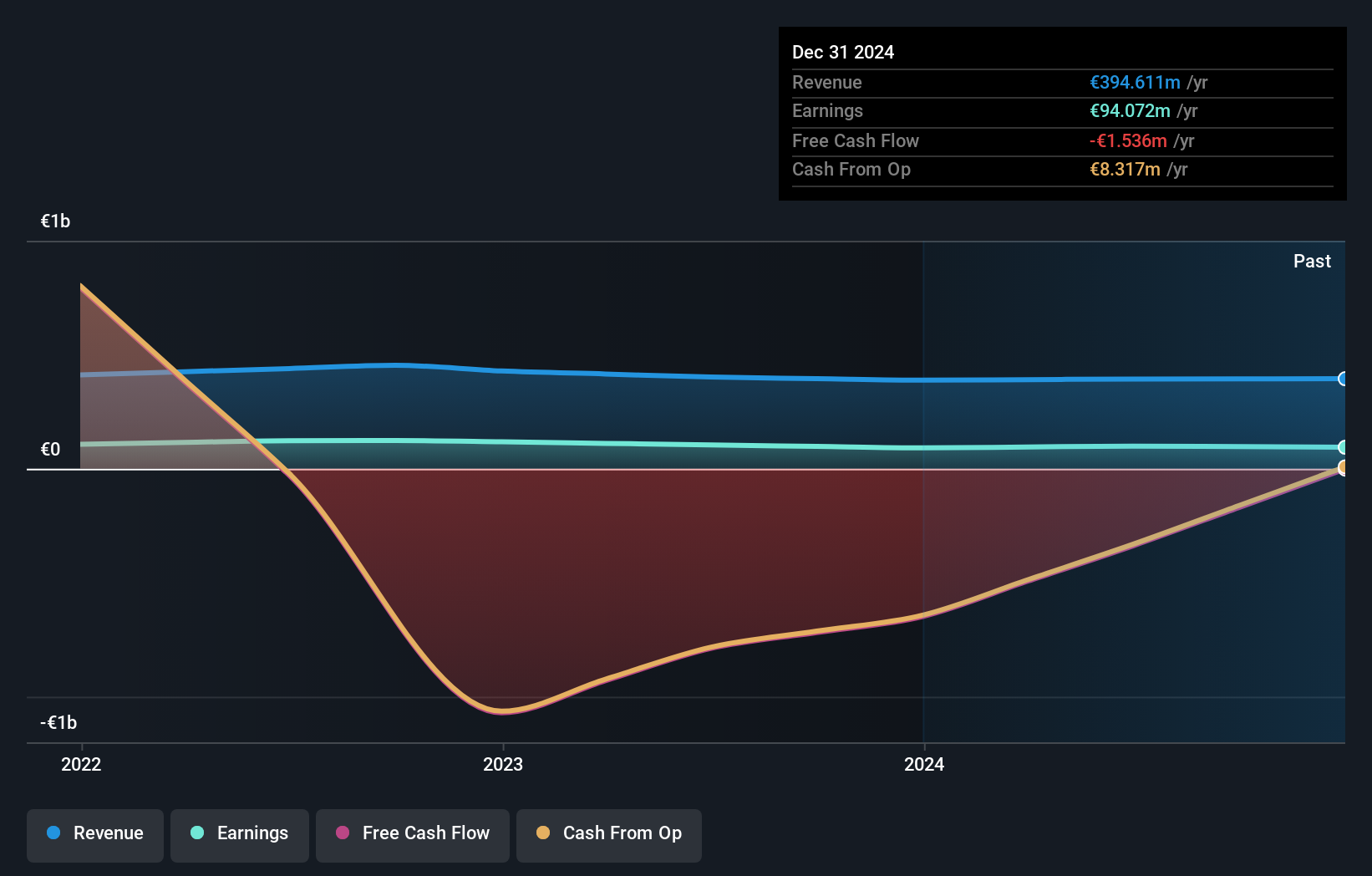The image size is (1372, 876).
Task: Click the Dec 31 2024 tooltip date
Action: (x=843, y=53)
